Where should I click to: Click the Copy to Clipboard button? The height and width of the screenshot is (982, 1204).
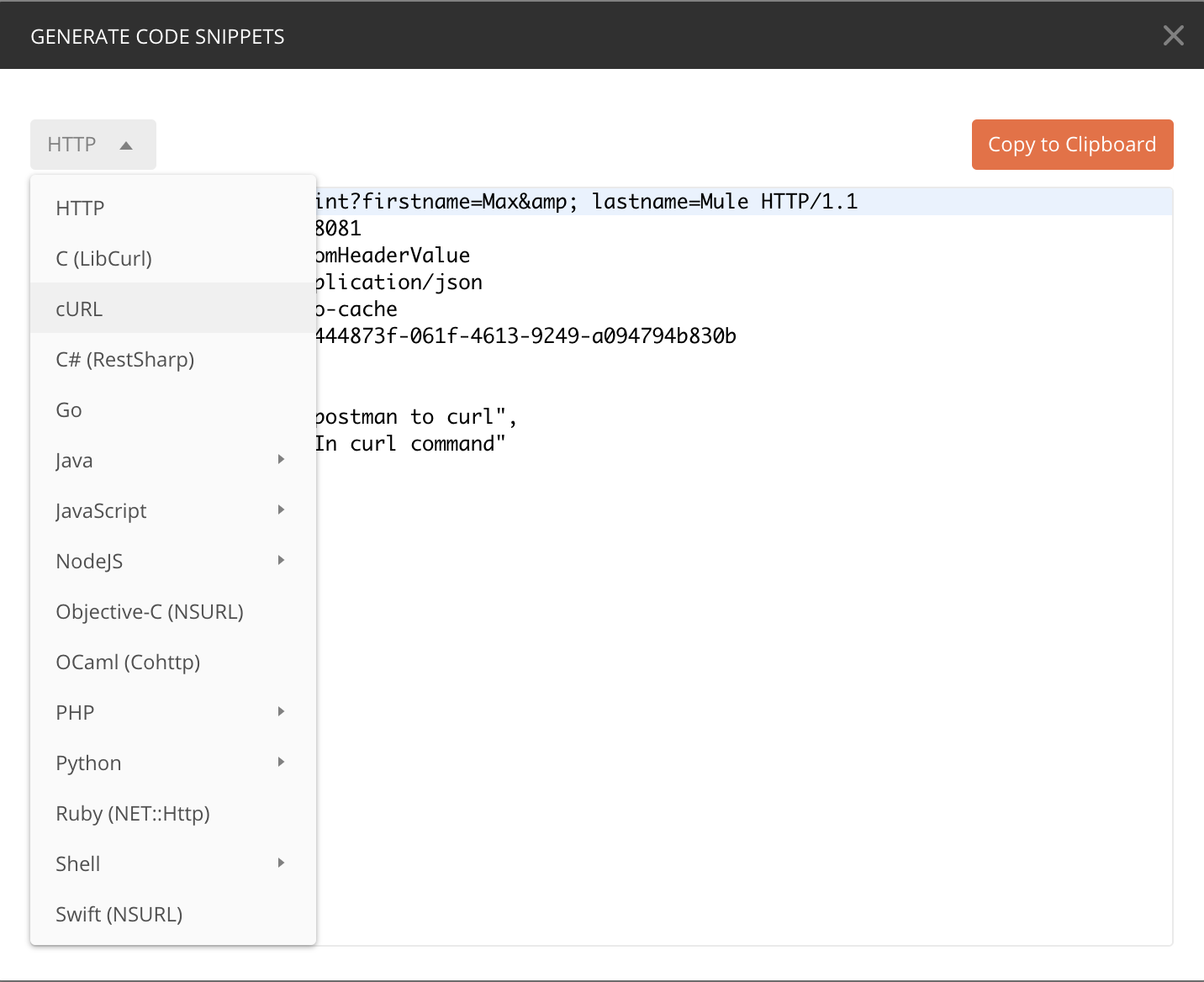pyautogui.click(x=1072, y=145)
